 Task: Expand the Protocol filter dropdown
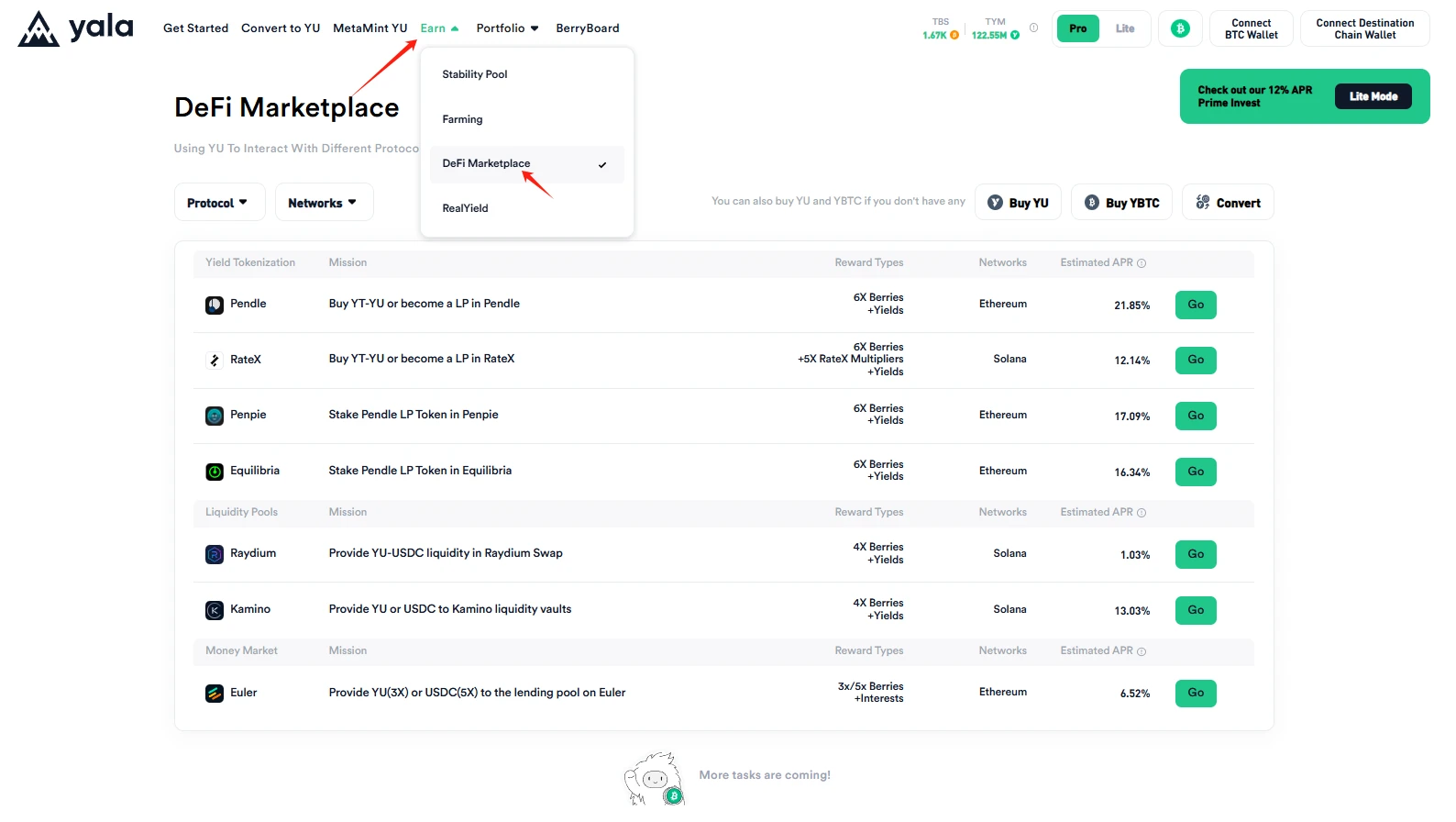[x=219, y=203]
